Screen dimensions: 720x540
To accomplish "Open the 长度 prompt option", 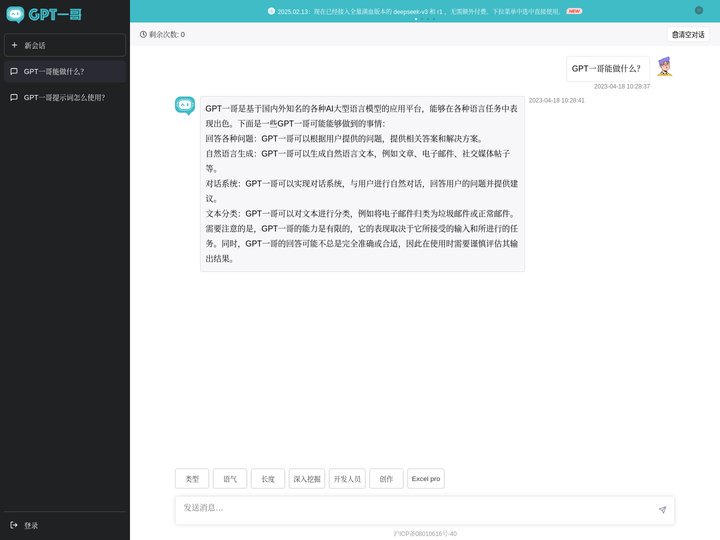I will point(268,479).
